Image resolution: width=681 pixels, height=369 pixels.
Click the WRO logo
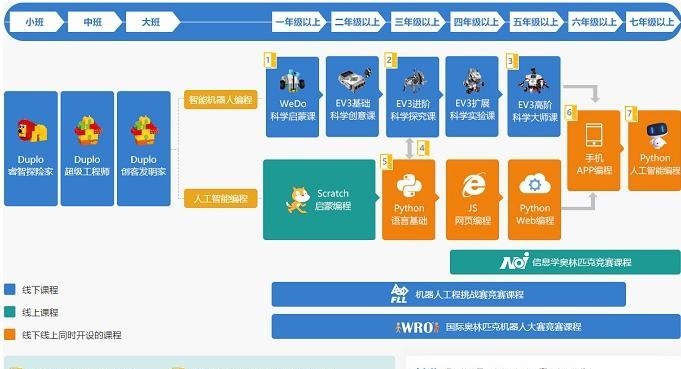click(x=417, y=327)
